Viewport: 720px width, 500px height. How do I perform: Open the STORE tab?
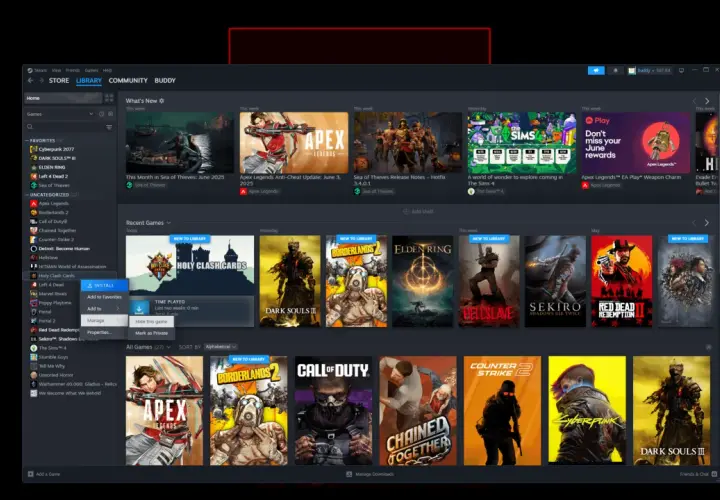coord(59,80)
